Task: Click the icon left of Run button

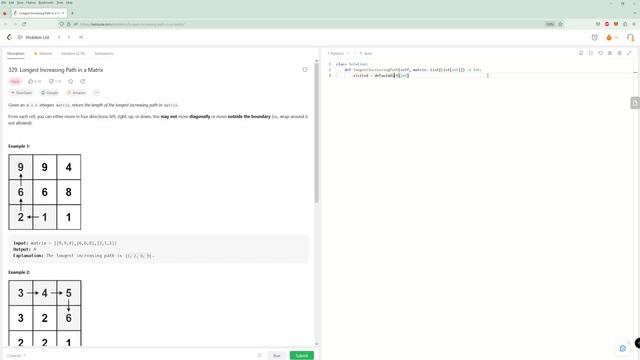Action: click(x=260, y=356)
